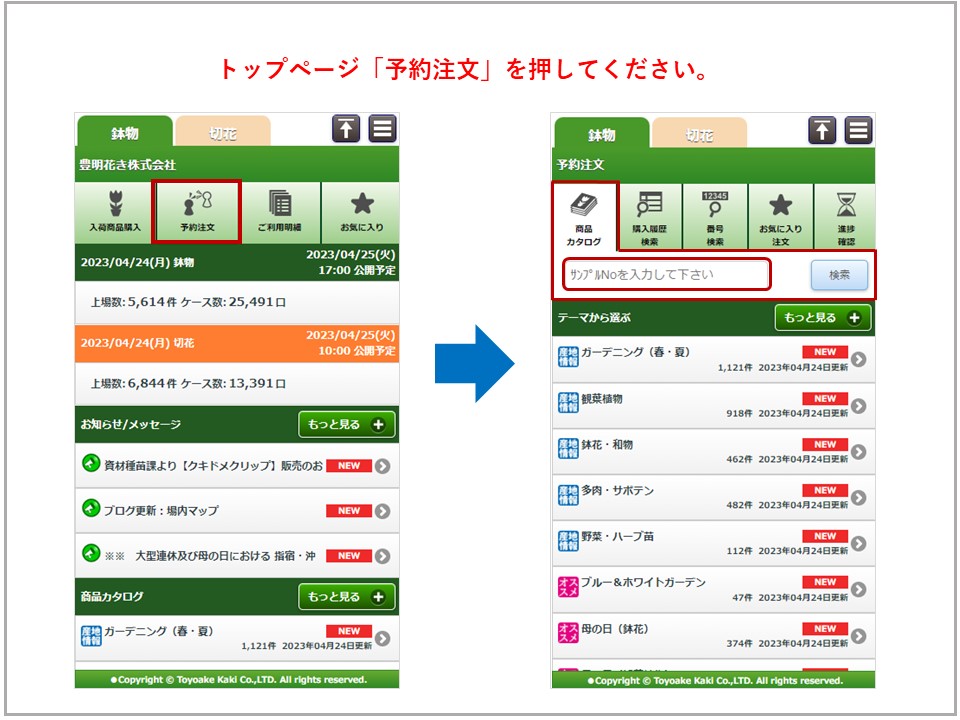Open 番号検索 number search icon
Screen dimensions: 960x720
coord(714,204)
